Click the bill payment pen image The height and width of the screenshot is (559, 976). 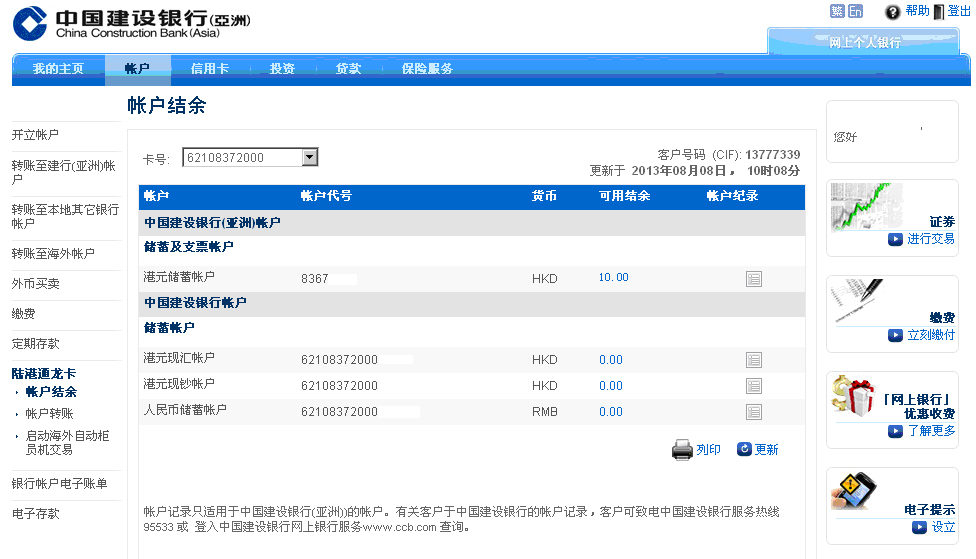tap(858, 301)
